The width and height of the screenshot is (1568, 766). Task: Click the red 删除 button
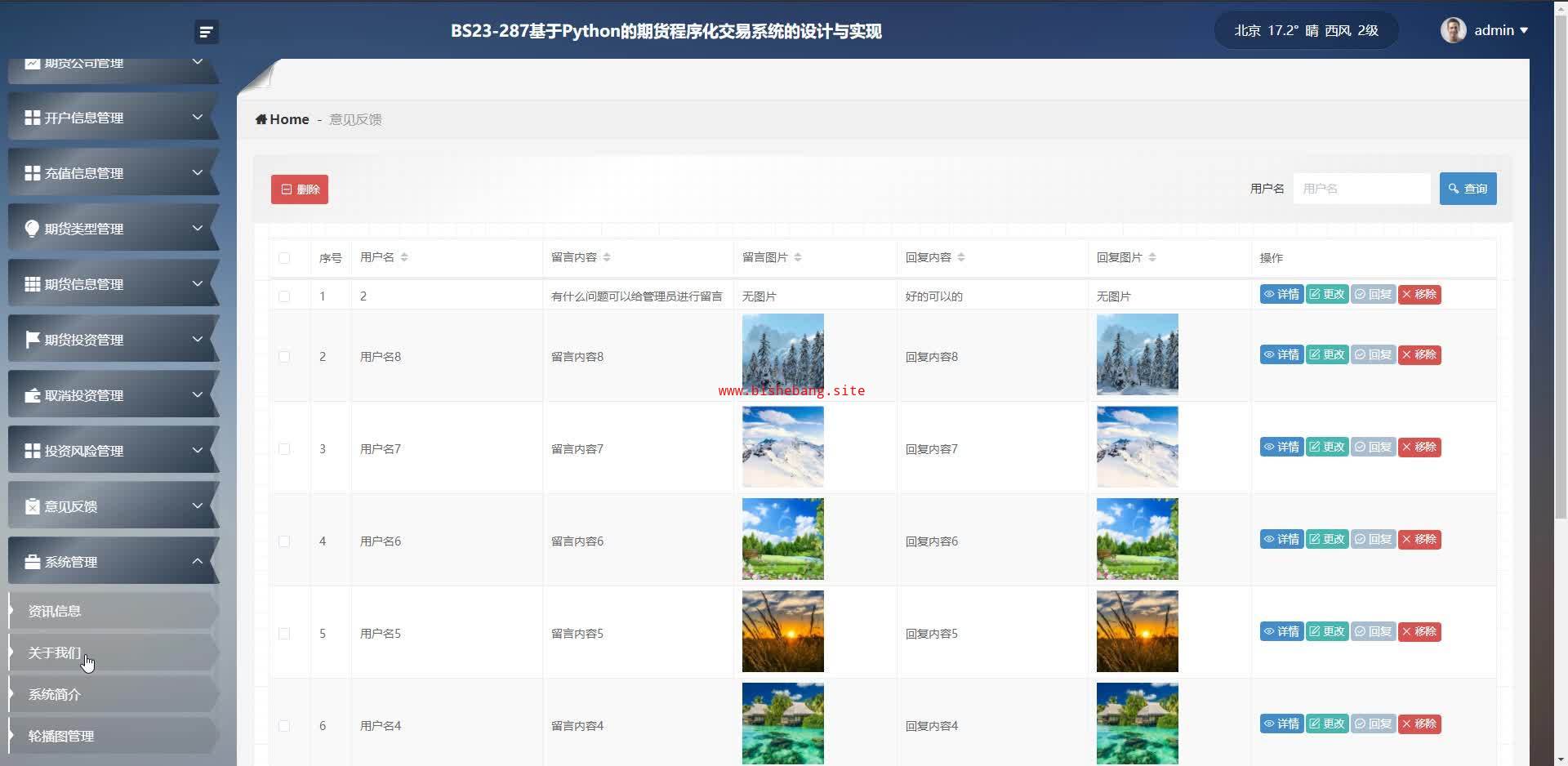pos(300,189)
